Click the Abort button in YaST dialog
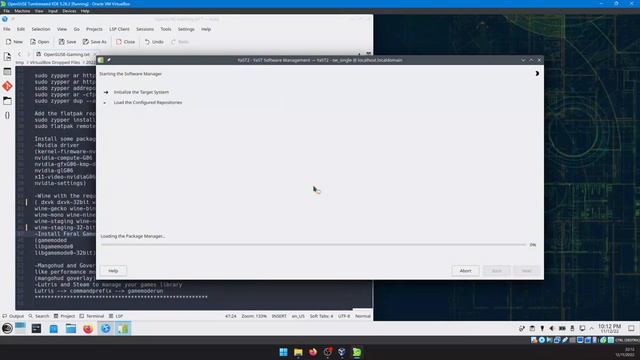The width and height of the screenshot is (640, 360). [x=465, y=271]
